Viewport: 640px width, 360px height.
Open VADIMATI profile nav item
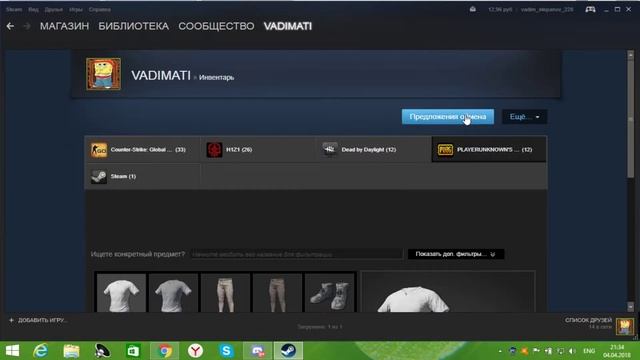coord(288,26)
